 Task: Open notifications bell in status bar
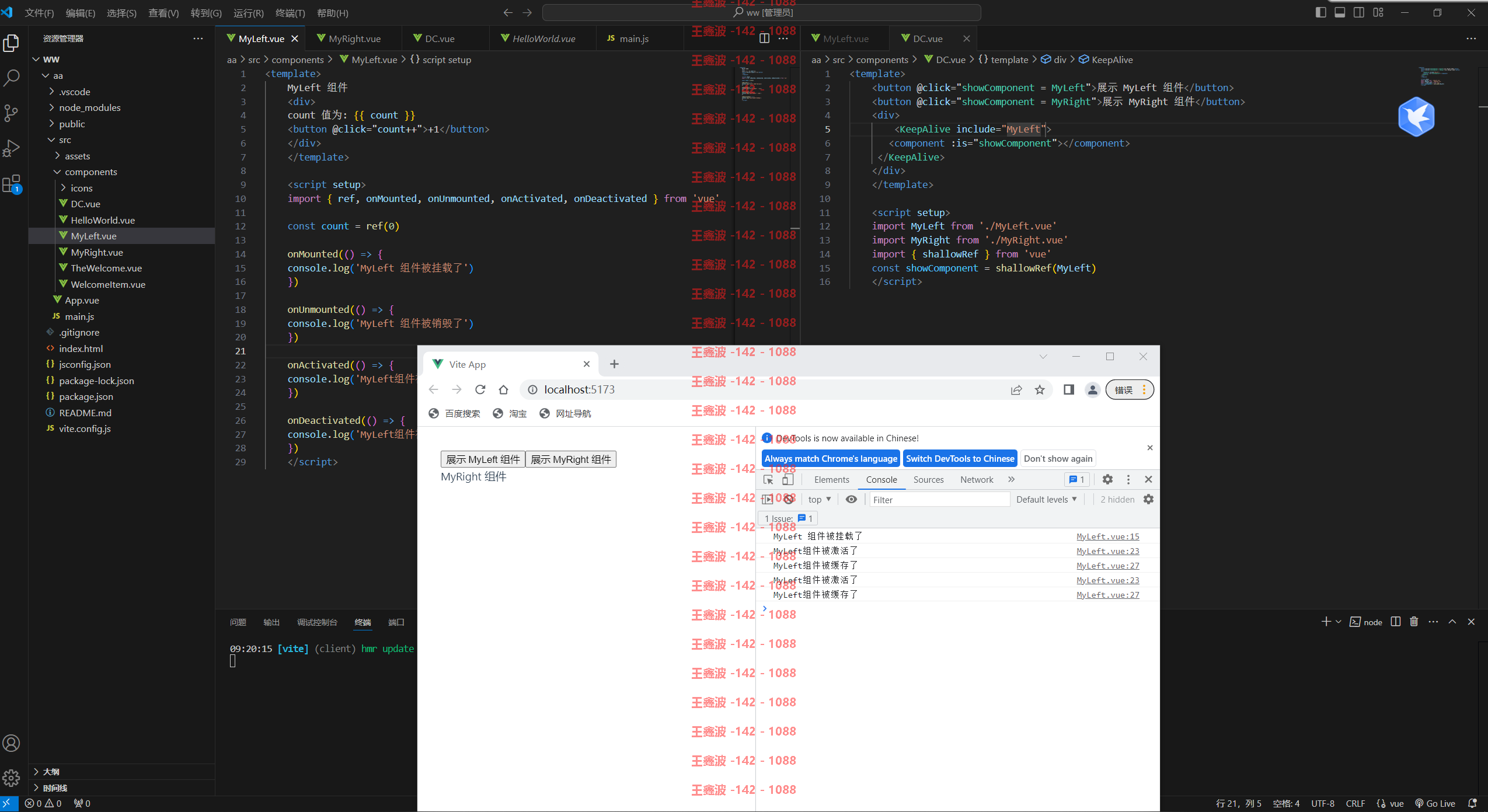[1472, 803]
